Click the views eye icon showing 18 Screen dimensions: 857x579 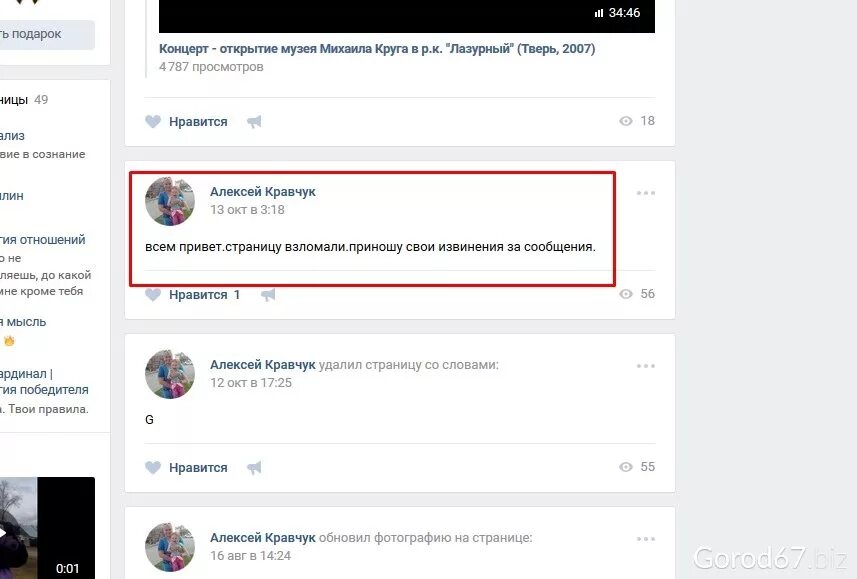click(626, 121)
